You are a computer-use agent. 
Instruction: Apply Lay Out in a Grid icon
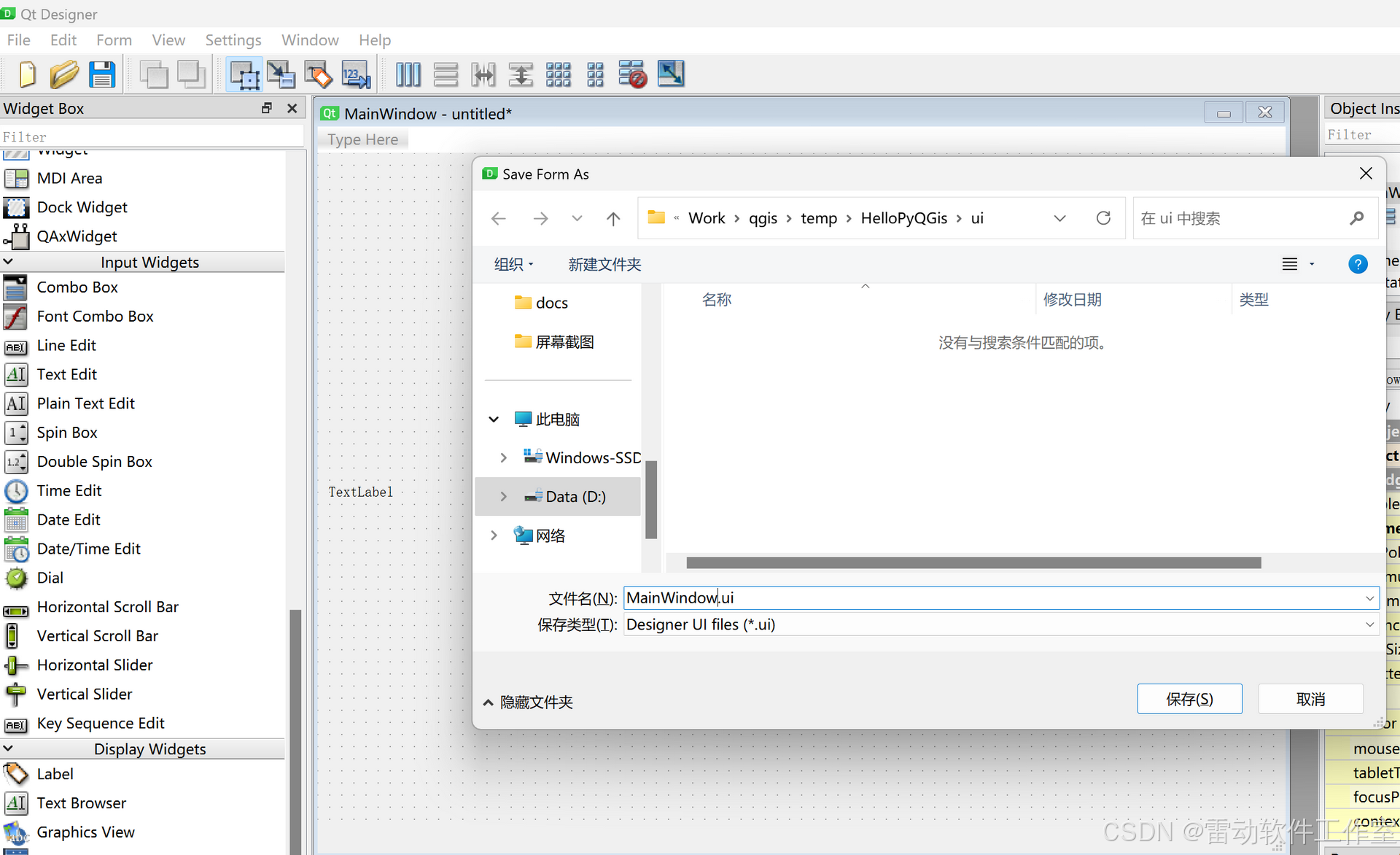(x=559, y=74)
